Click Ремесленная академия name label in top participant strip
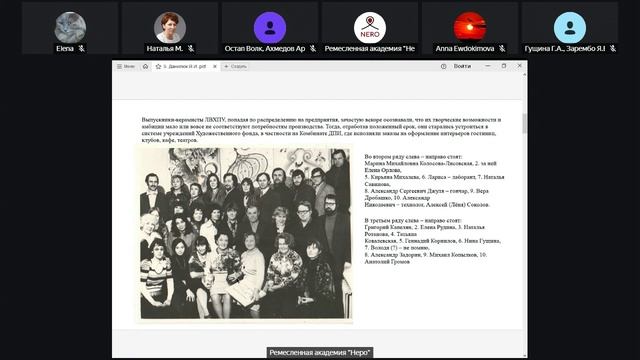This screenshot has width=640, height=360. [x=370, y=49]
